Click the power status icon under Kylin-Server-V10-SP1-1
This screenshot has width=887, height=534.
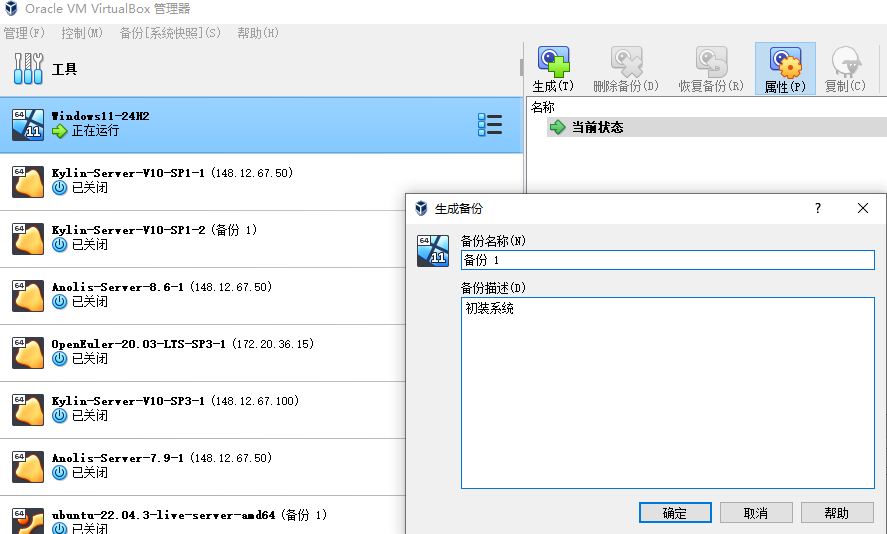[59, 188]
